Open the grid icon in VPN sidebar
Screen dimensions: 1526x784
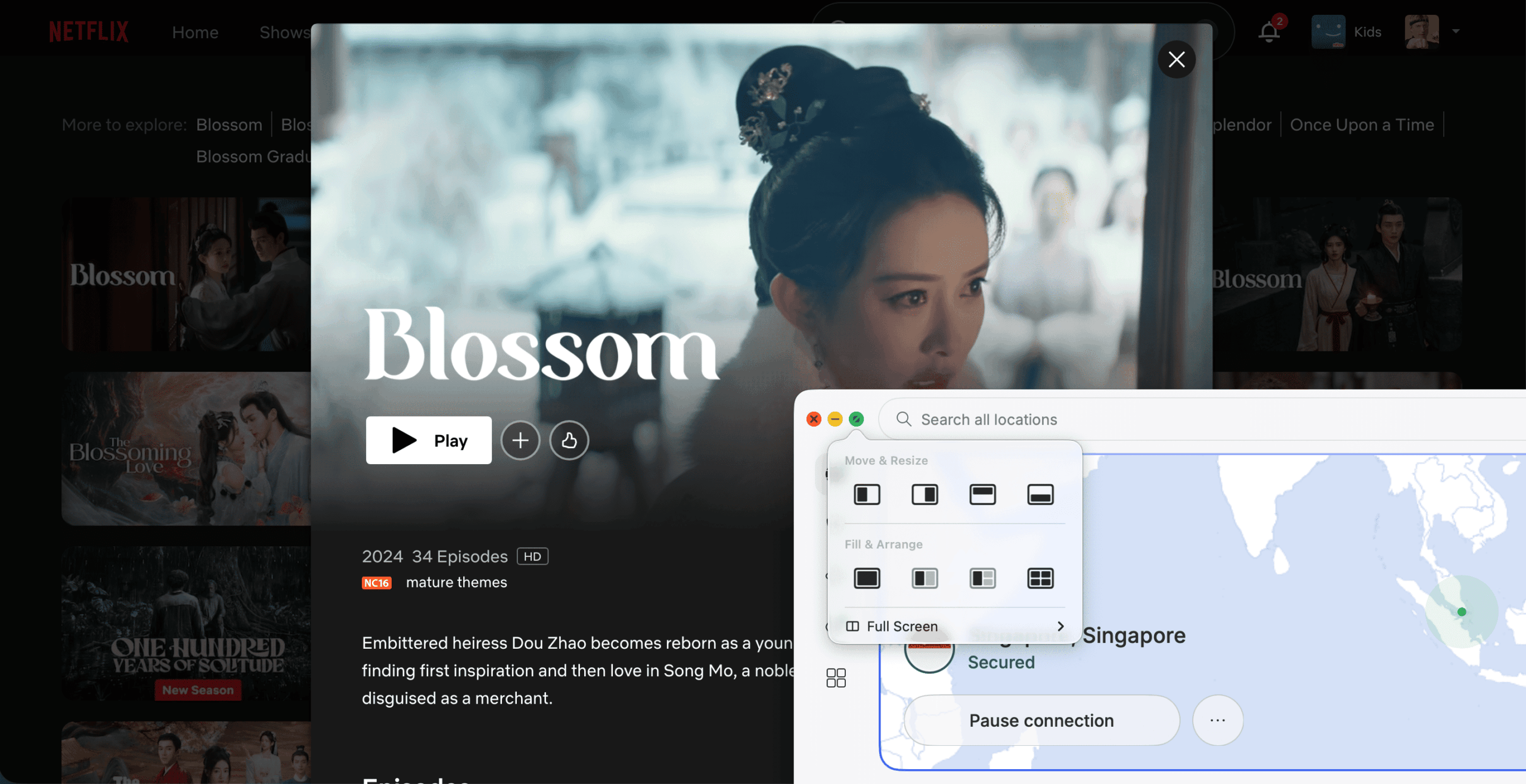click(x=836, y=677)
